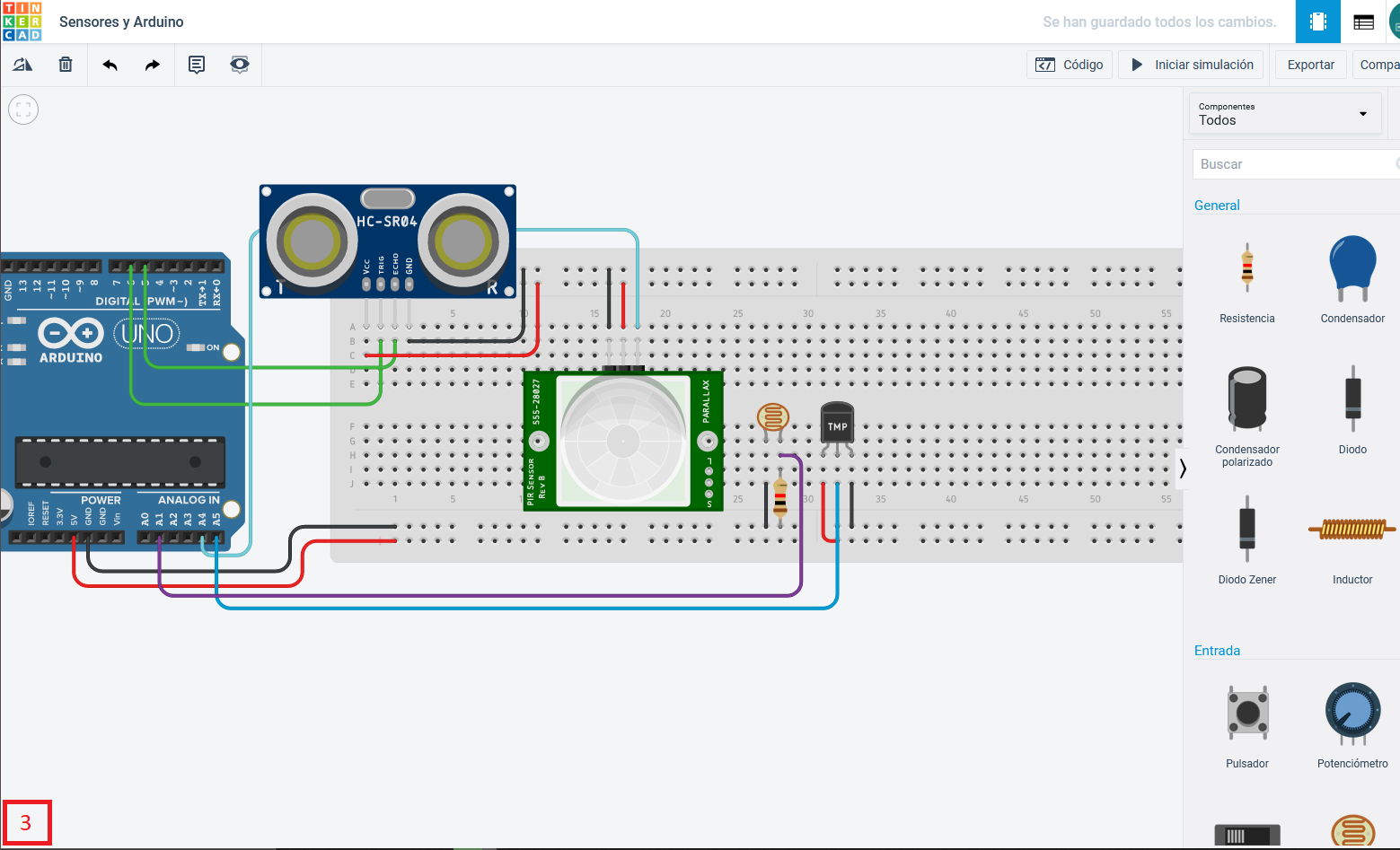Viewport: 1400px width, 850px height.
Task: Select the PIR sensor on the breadboard
Action: tap(623, 441)
